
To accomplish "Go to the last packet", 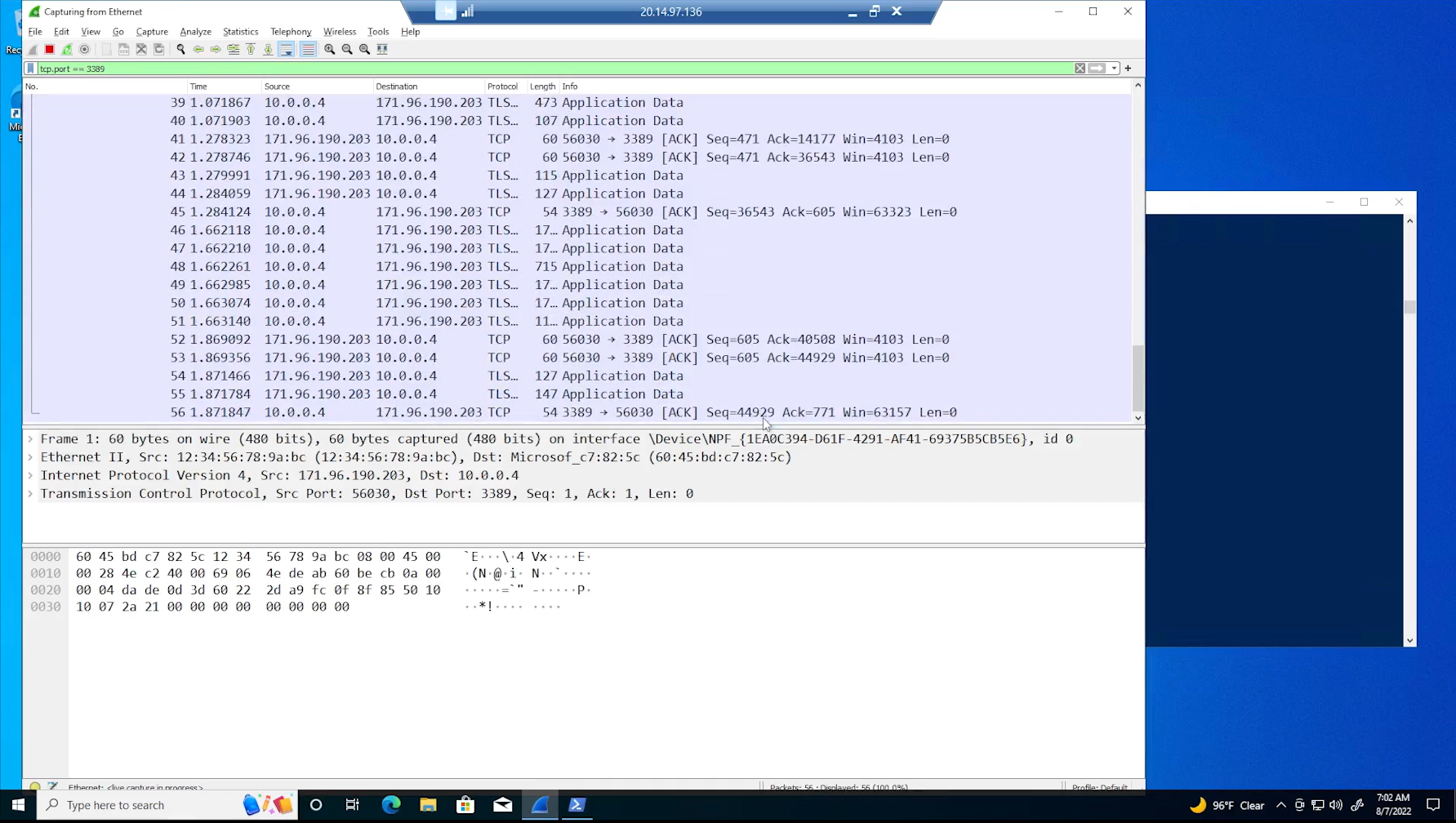I will [268, 49].
